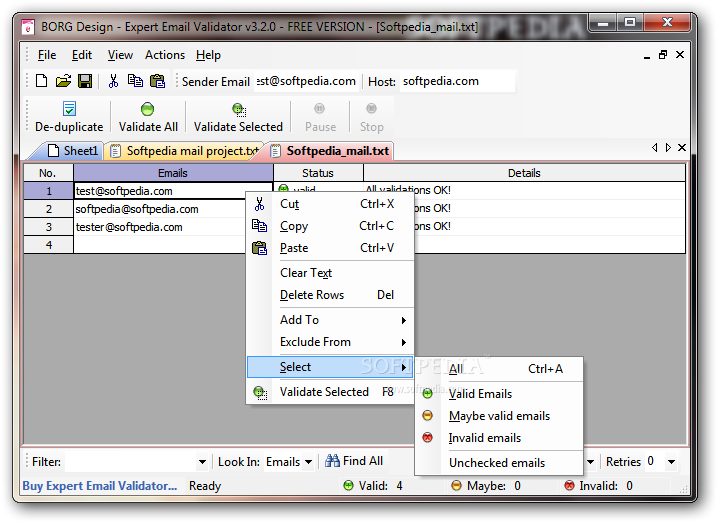Screen dimensions: 718x523
Task: Click the Select submenu entry
Action: [330, 367]
